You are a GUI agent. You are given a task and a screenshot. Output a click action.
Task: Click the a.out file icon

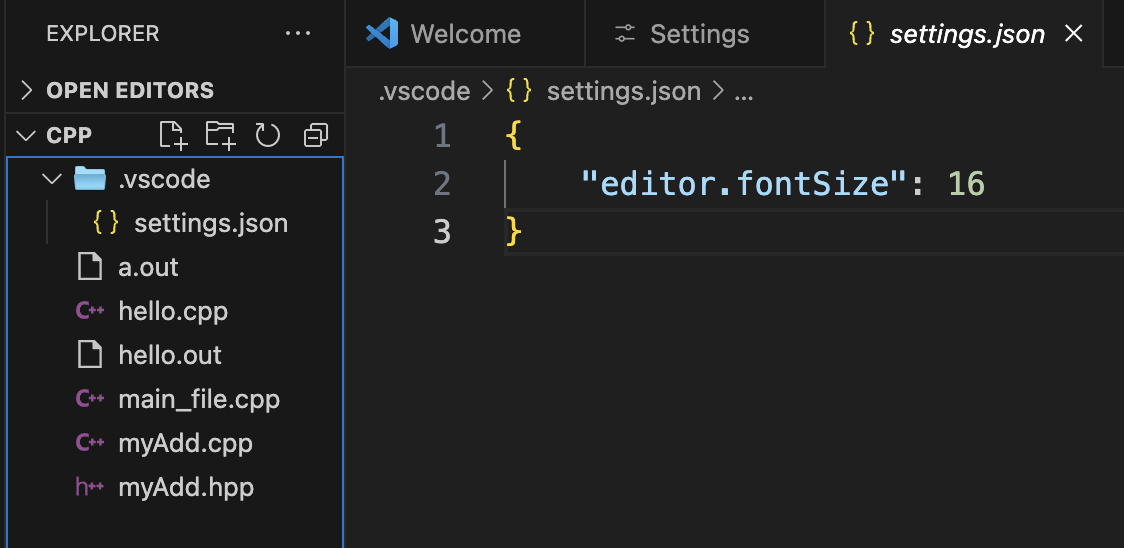coord(90,267)
